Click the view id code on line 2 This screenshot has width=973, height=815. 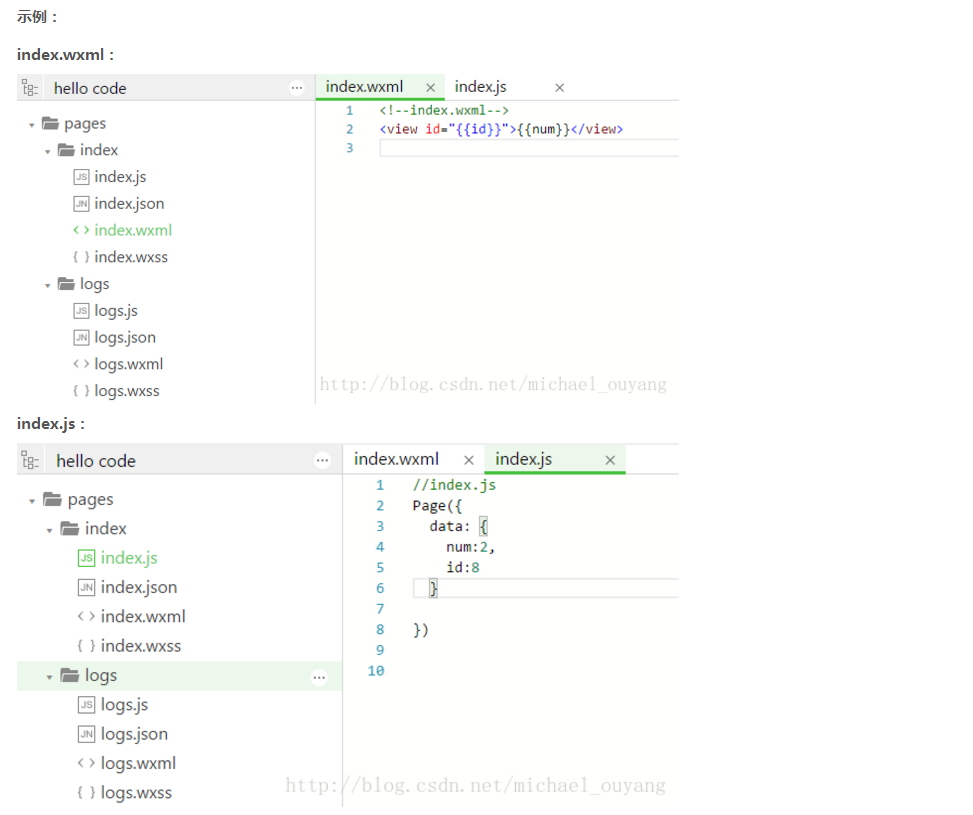pos(501,129)
